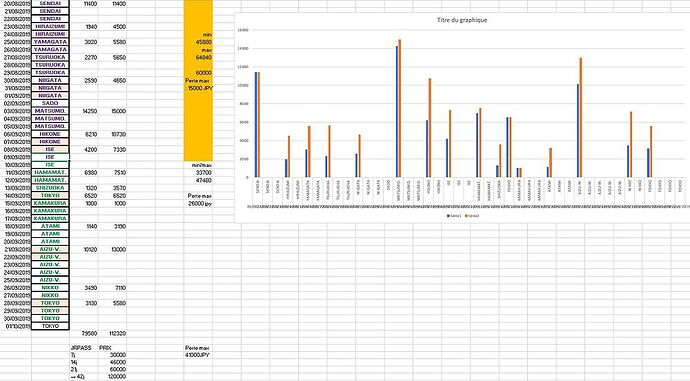
Task: Select the '15000 JPY' cell
Action: [198, 88]
